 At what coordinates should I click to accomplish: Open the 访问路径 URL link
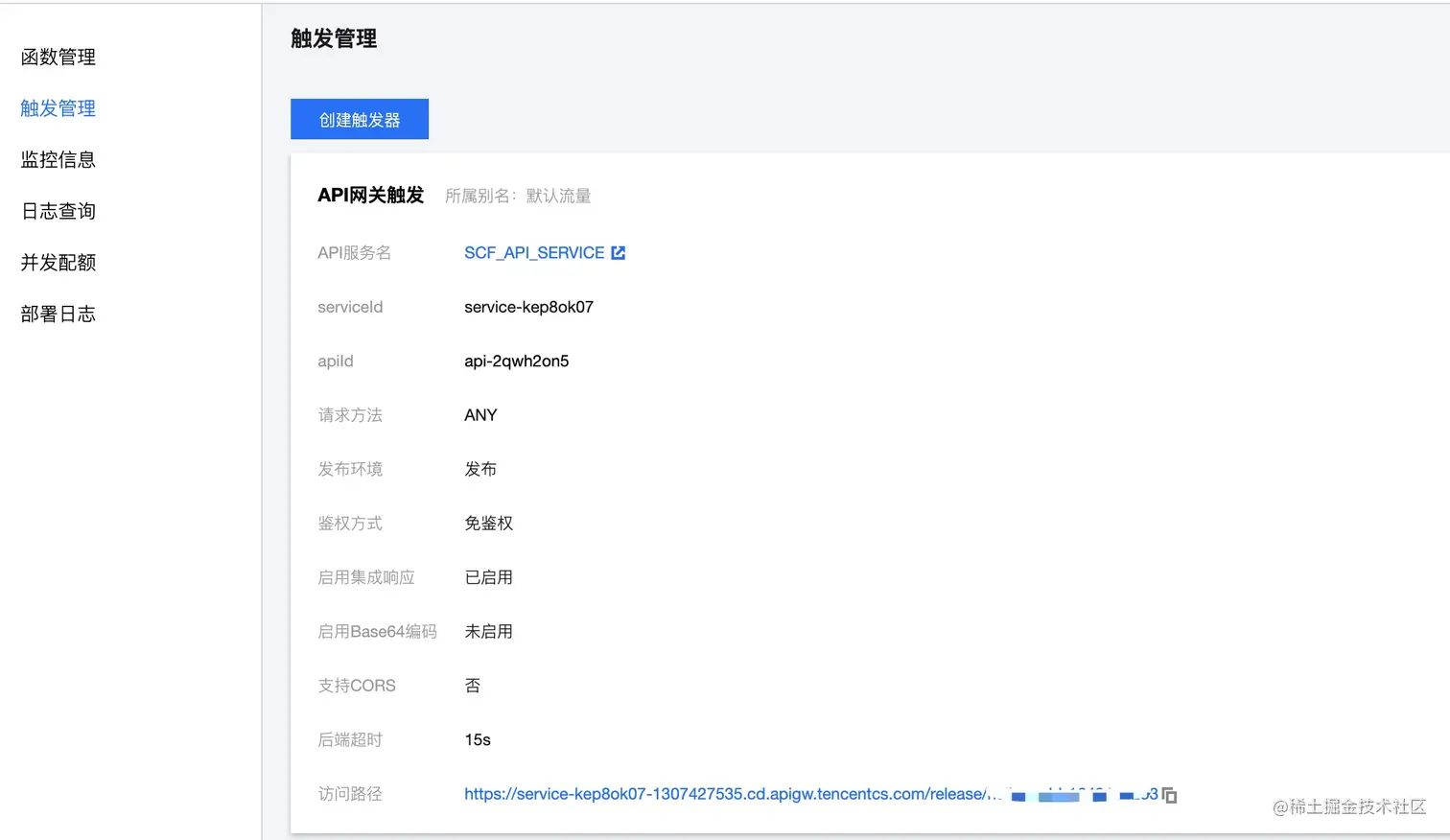click(810, 794)
